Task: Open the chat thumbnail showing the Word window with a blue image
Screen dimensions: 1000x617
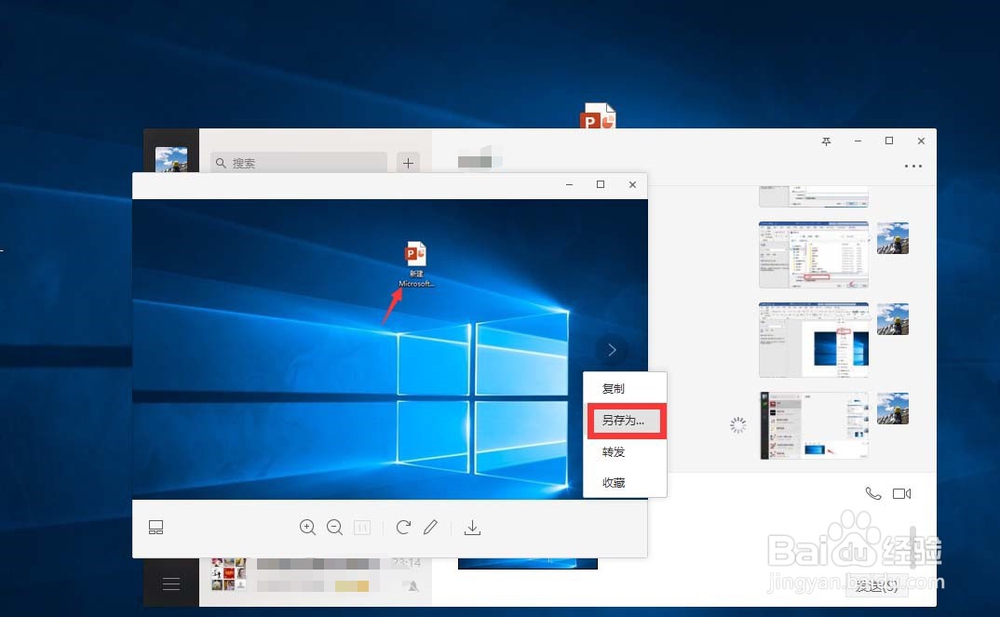Action: (x=813, y=340)
